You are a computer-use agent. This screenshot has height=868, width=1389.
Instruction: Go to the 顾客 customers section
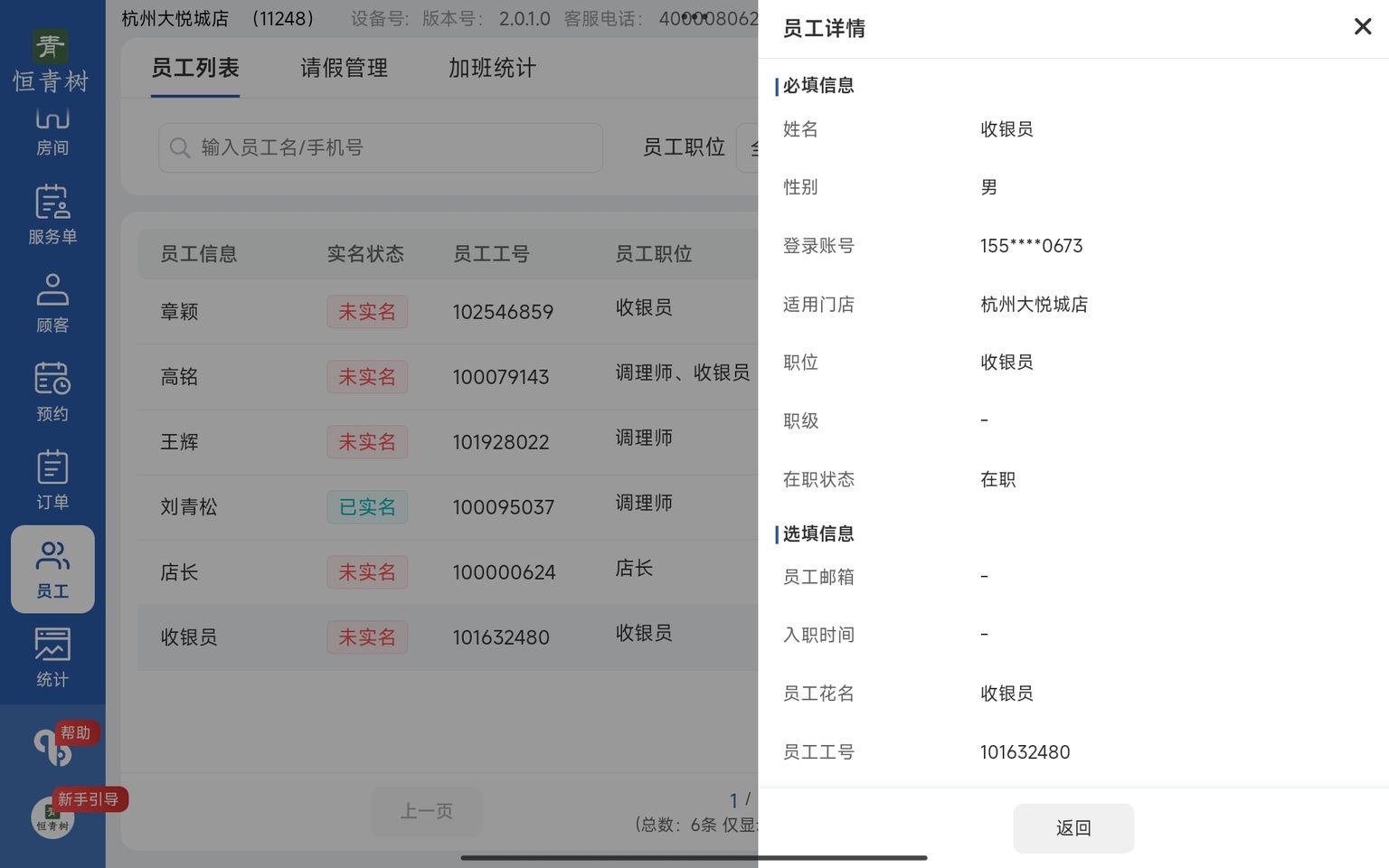pyautogui.click(x=52, y=304)
